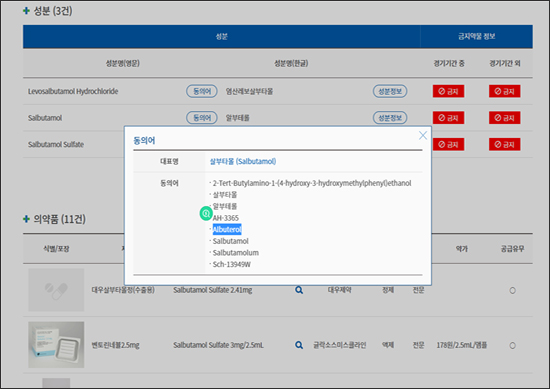550x389 pixels.
Task: Click supply status circle for 벤토린네뷸2.5mg
Action: pos(512,346)
